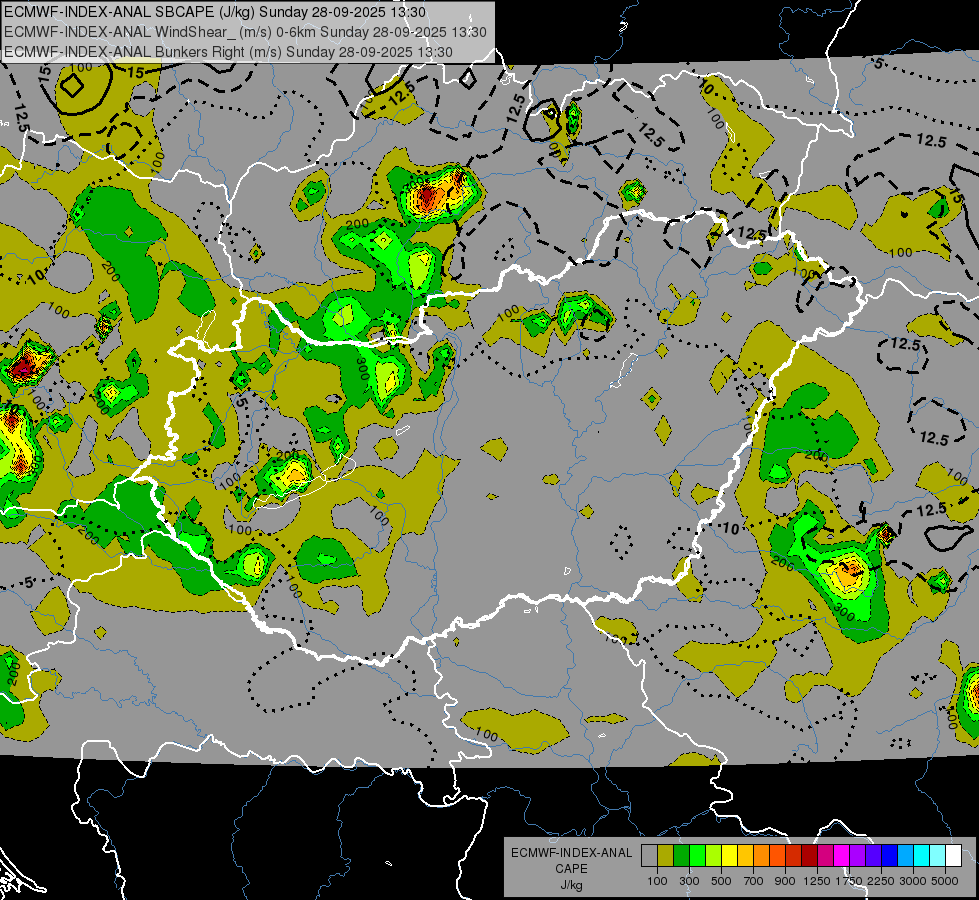Pick the orange swatch just after 700
Viewport: 979px width, 900px height.
pos(762,856)
